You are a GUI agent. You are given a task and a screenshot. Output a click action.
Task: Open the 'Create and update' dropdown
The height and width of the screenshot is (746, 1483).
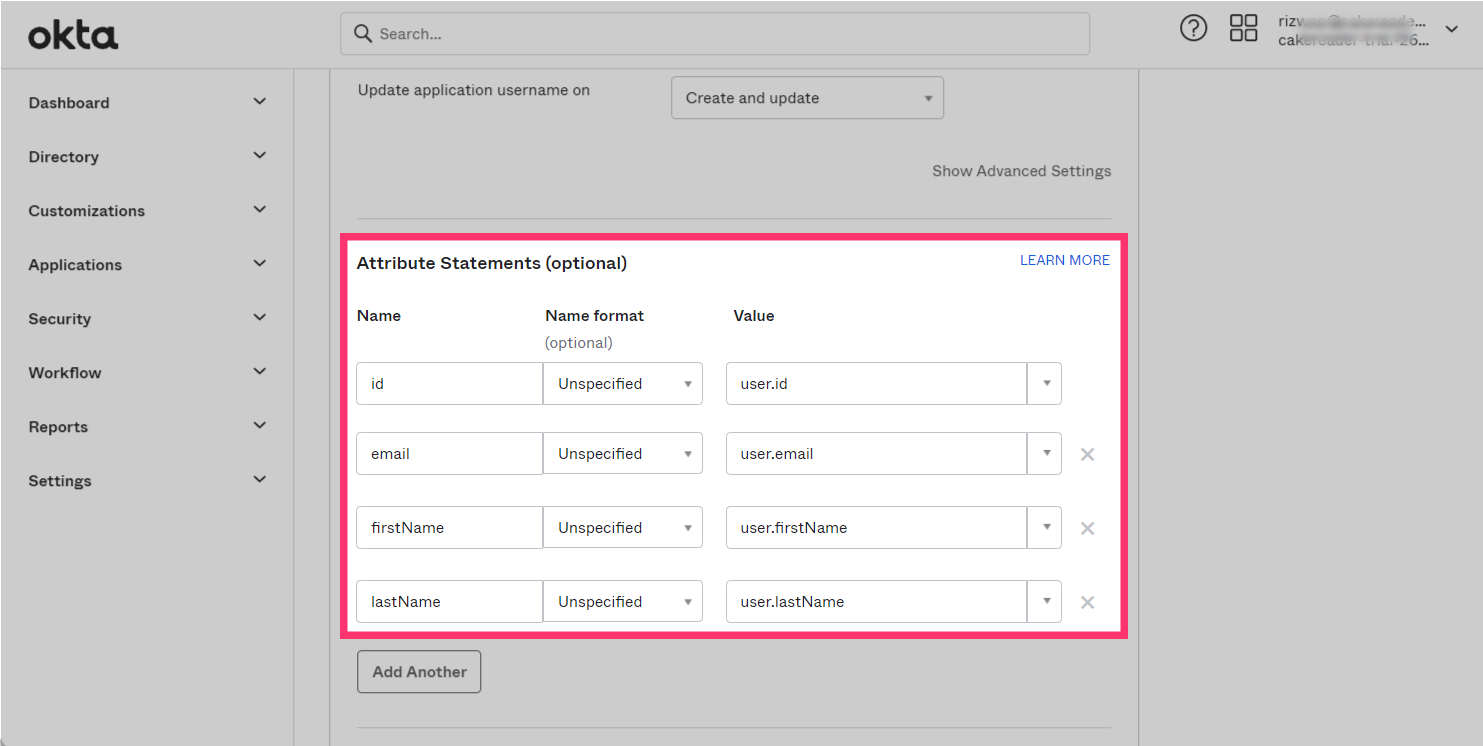tap(806, 98)
